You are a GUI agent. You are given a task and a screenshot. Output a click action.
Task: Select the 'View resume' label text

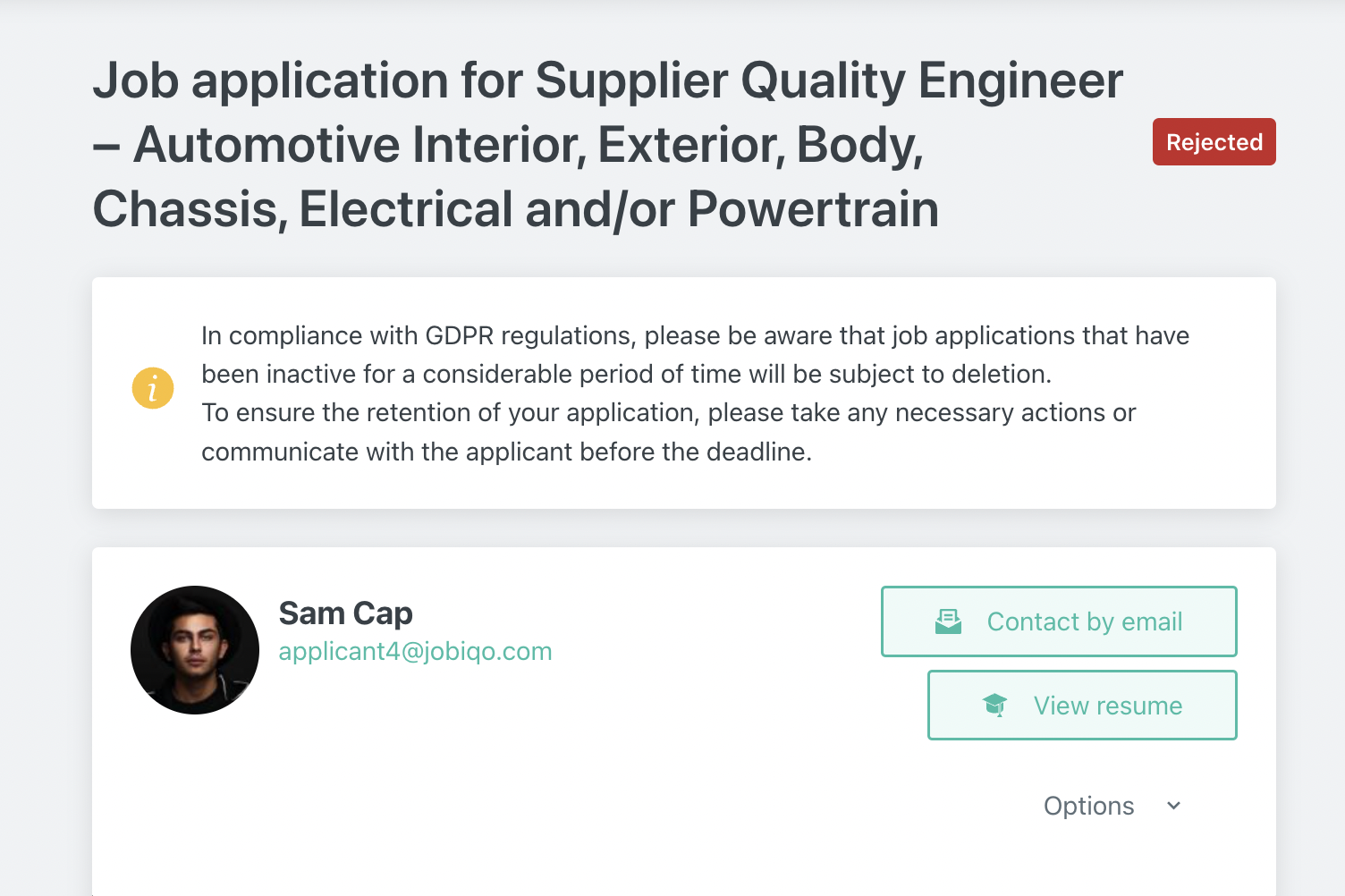(1108, 706)
